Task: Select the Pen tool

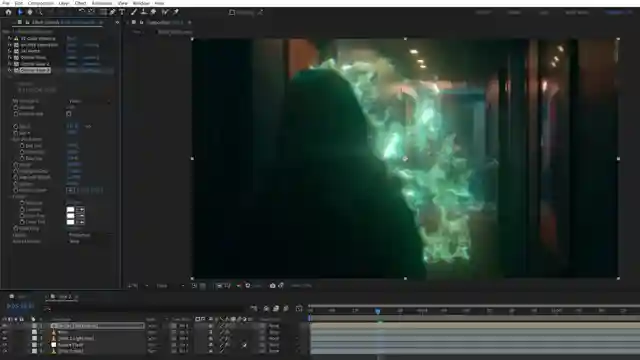Action: tap(113, 12)
